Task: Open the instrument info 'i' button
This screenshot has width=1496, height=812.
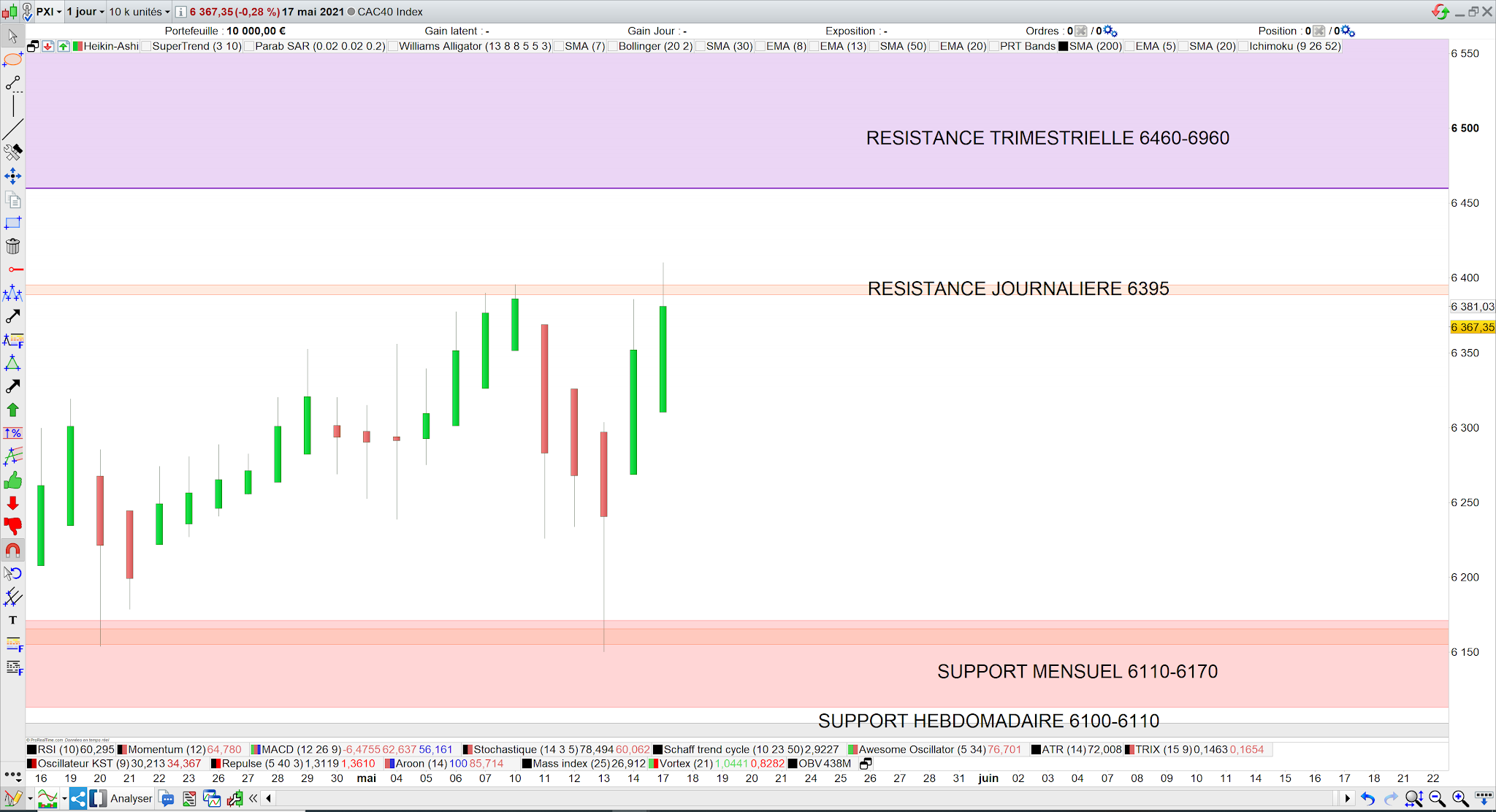Action: pos(180,12)
